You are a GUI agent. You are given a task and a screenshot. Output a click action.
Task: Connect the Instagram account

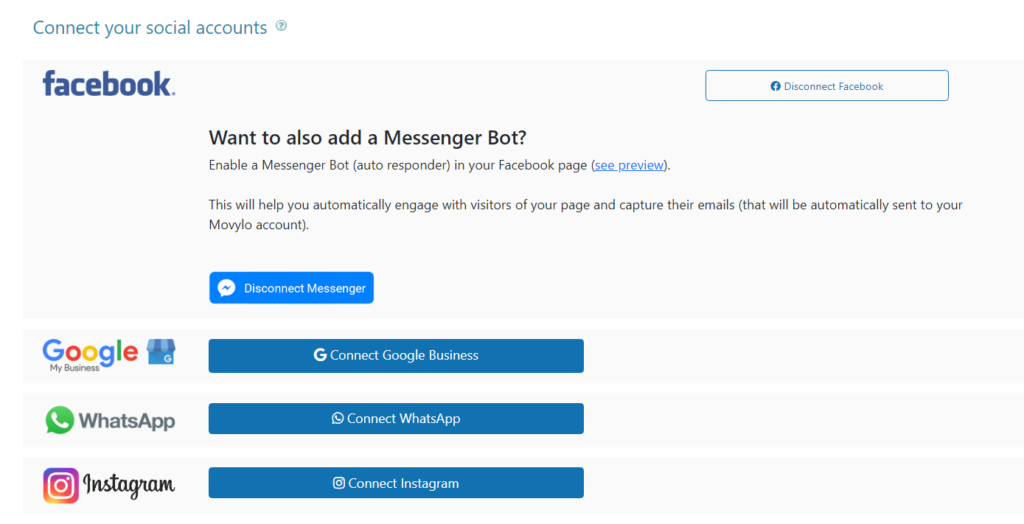point(396,483)
